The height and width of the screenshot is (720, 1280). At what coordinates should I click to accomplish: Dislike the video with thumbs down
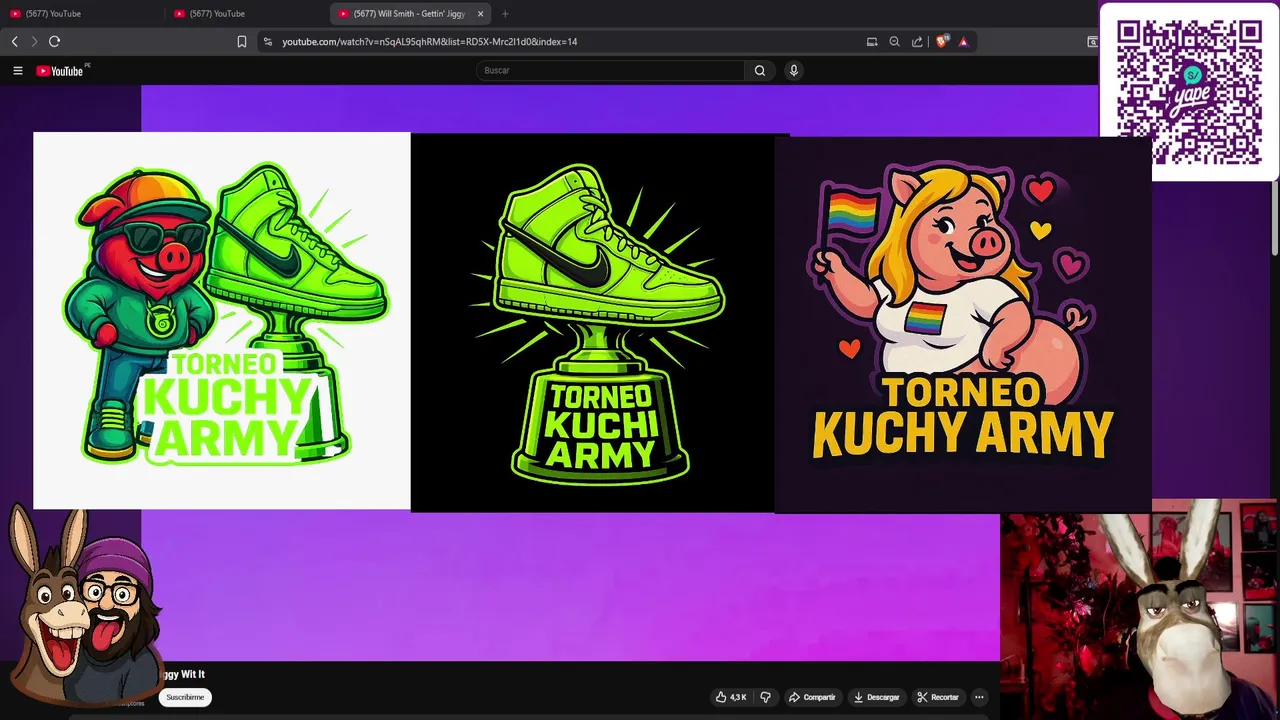tap(766, 697)
